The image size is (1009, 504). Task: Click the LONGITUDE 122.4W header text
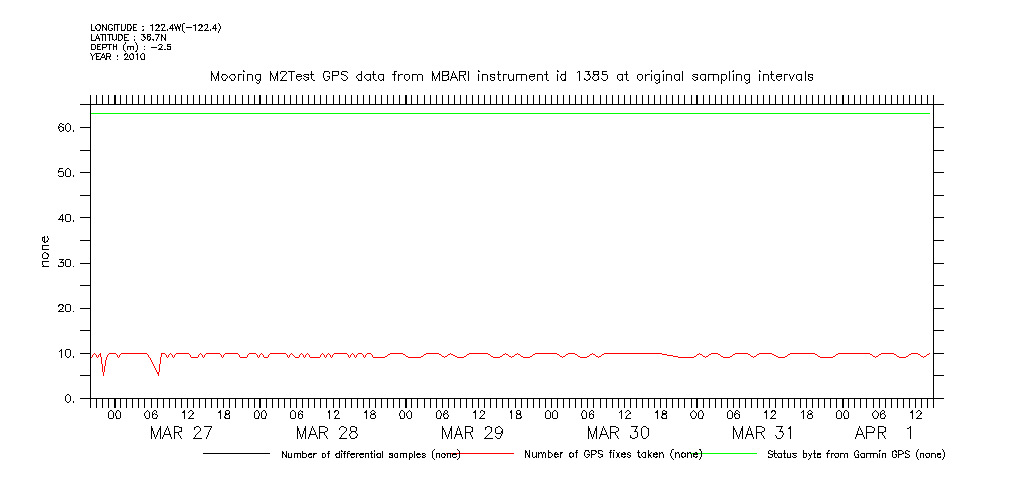(x=155, y=28)
